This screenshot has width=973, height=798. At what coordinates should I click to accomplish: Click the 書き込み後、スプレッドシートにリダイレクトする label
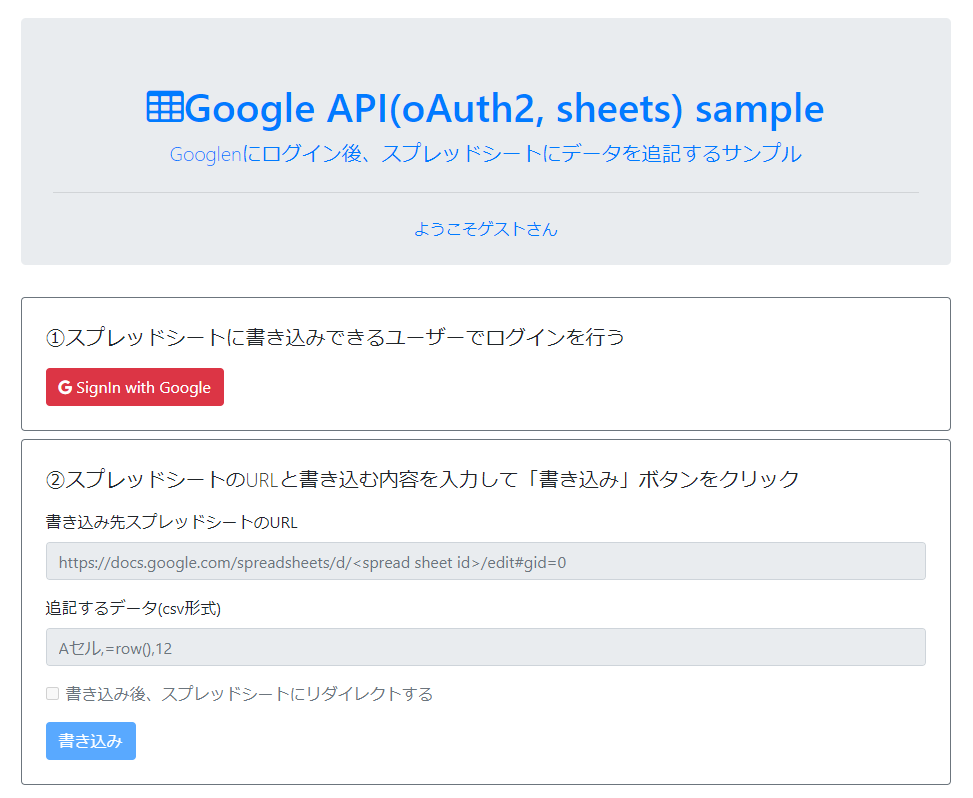pos(249,694)
